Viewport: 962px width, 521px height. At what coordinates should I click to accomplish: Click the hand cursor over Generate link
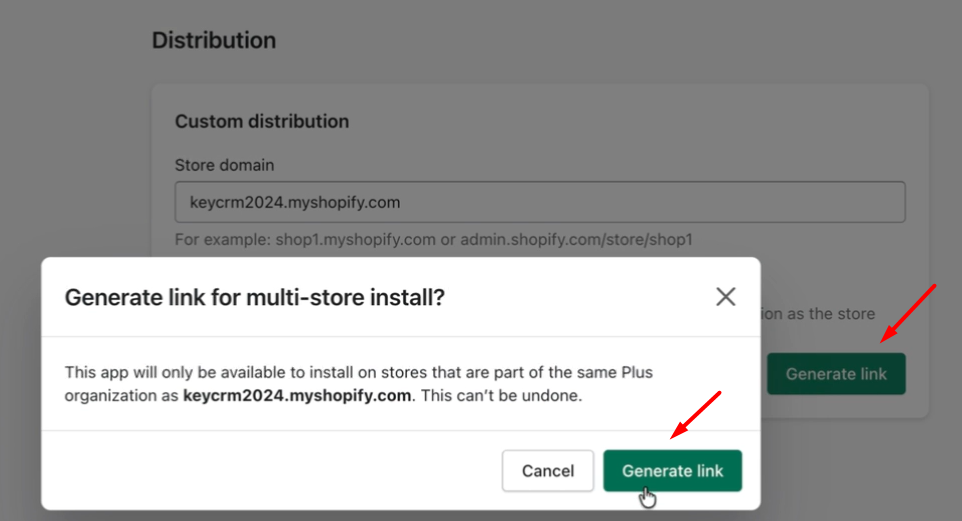tap(648, 496)
